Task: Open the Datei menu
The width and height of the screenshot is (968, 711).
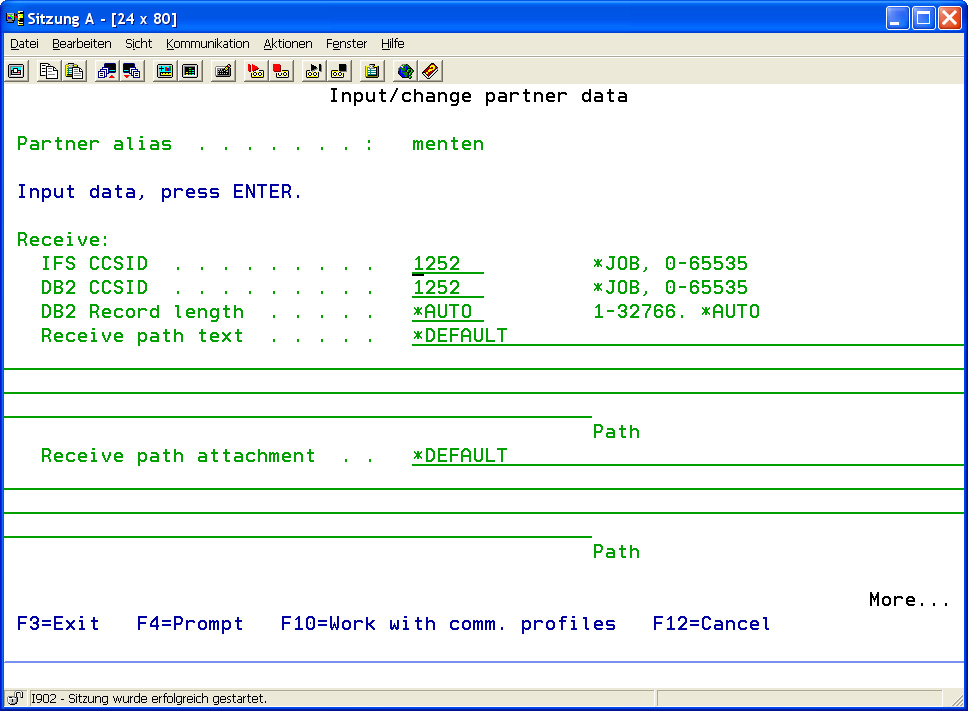Action: [24, 44]
